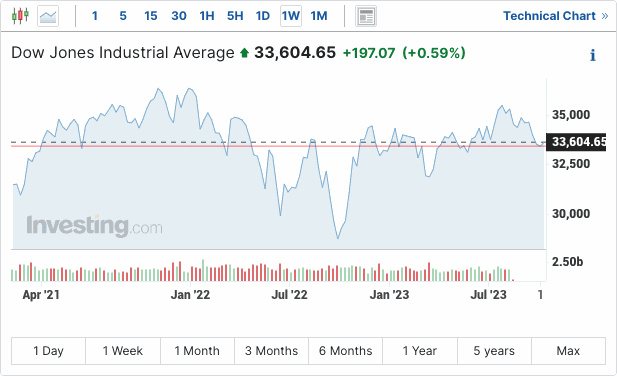Open the blue info icon

click(593, 55)
